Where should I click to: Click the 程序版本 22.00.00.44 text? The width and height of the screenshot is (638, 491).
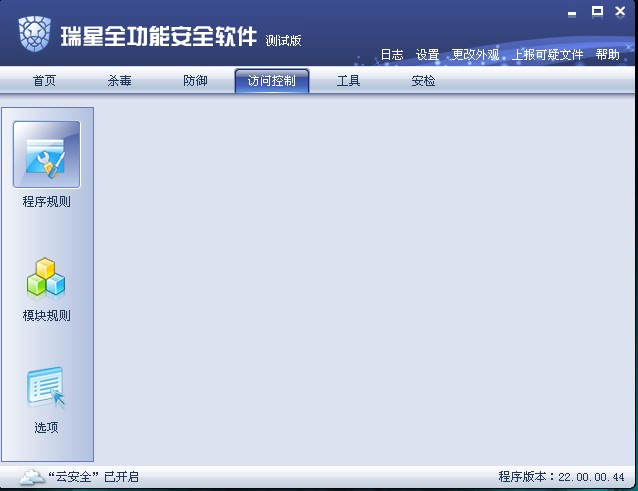[x=562, y=477]
